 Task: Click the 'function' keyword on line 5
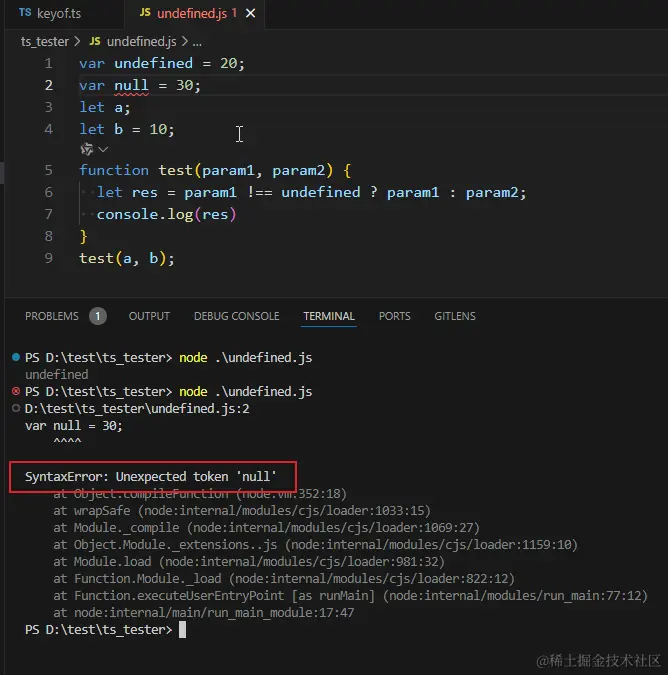(114, 170)
